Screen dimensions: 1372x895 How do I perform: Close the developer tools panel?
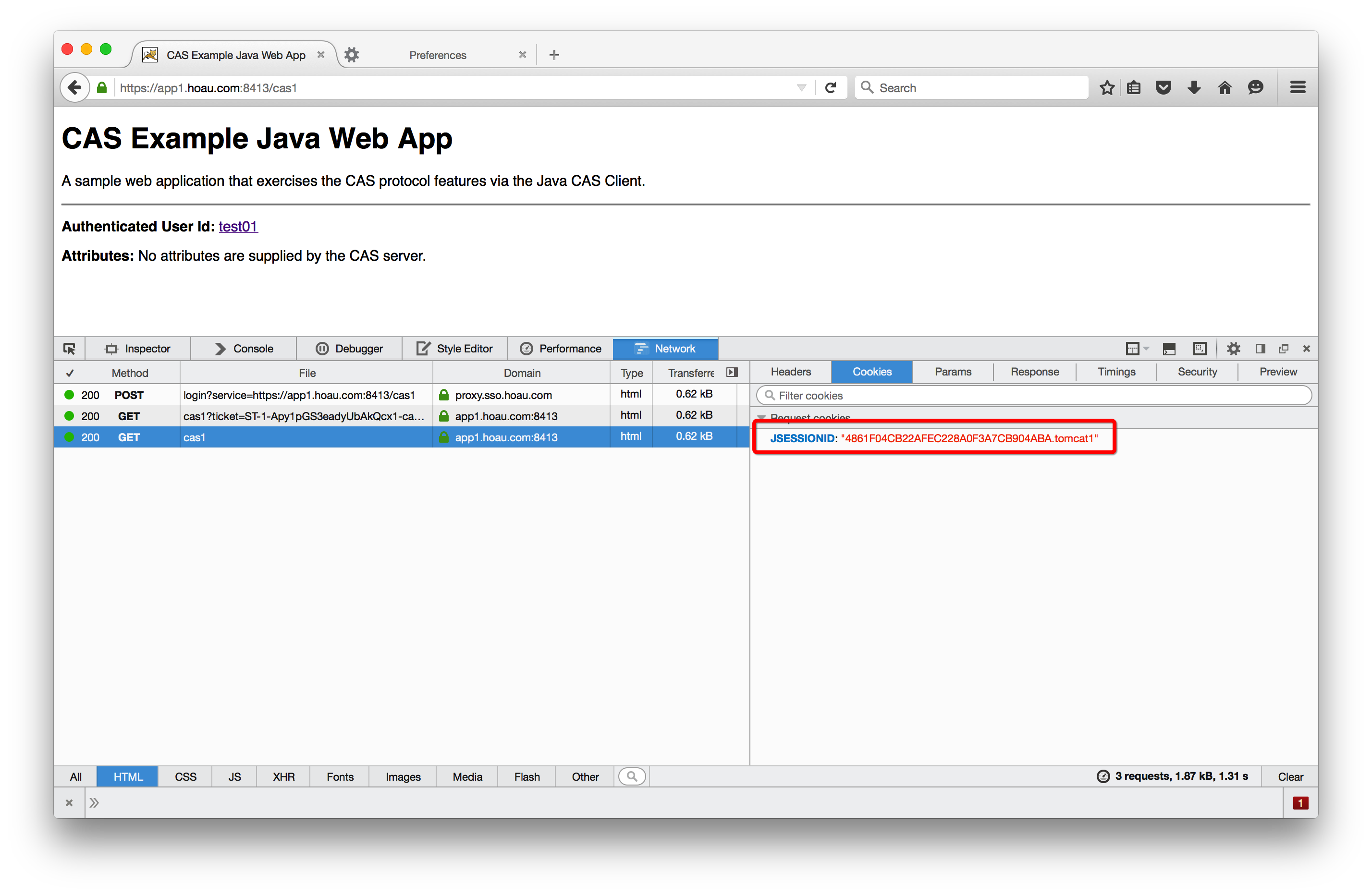[x=1306, y=349]
